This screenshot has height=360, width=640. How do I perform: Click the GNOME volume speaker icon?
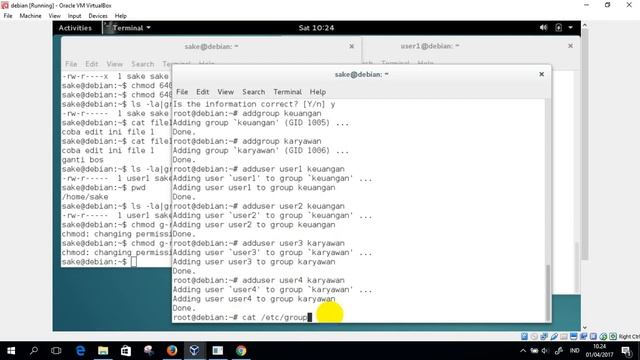(543, 28)
